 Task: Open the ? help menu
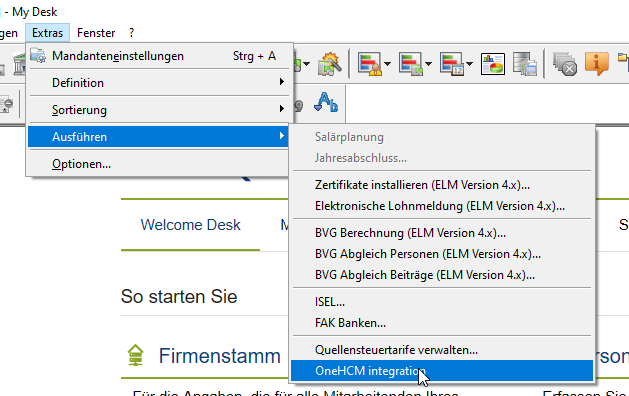132,32
